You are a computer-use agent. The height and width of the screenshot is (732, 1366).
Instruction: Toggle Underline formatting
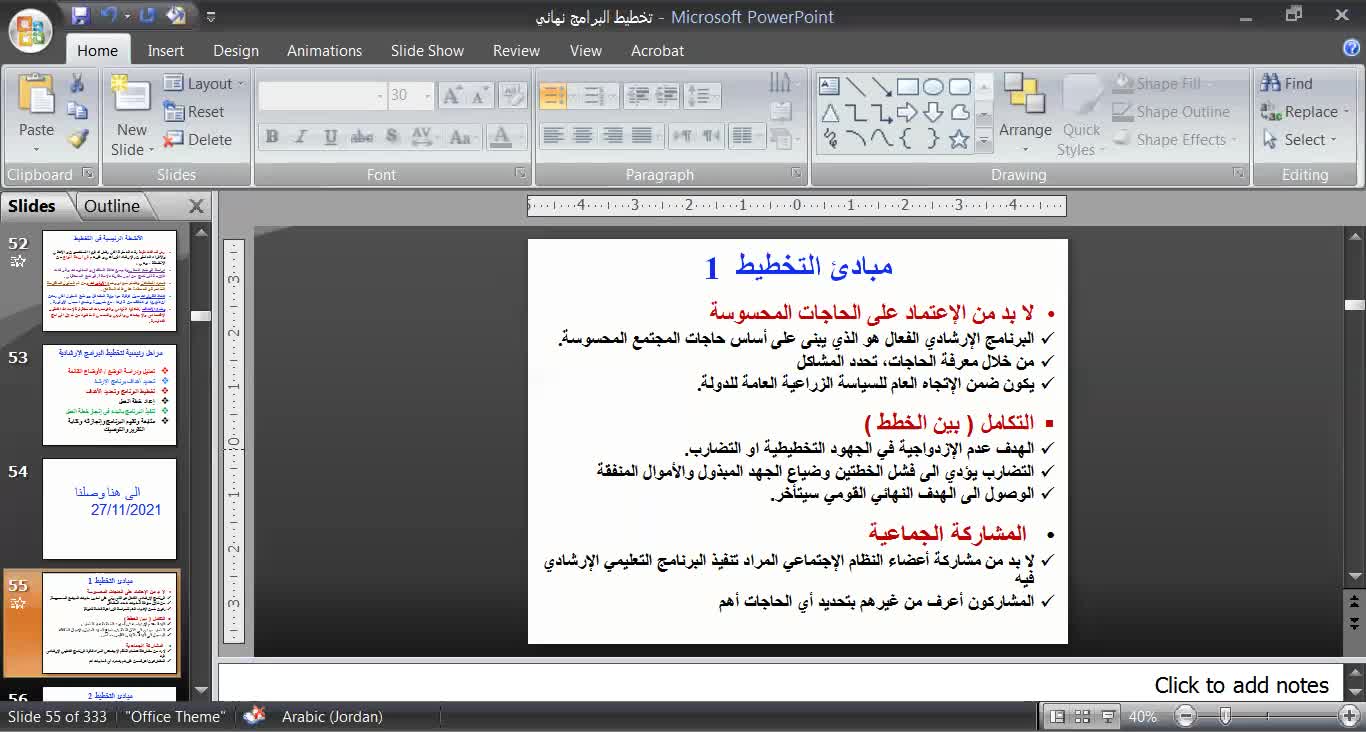tap(330, 136)
